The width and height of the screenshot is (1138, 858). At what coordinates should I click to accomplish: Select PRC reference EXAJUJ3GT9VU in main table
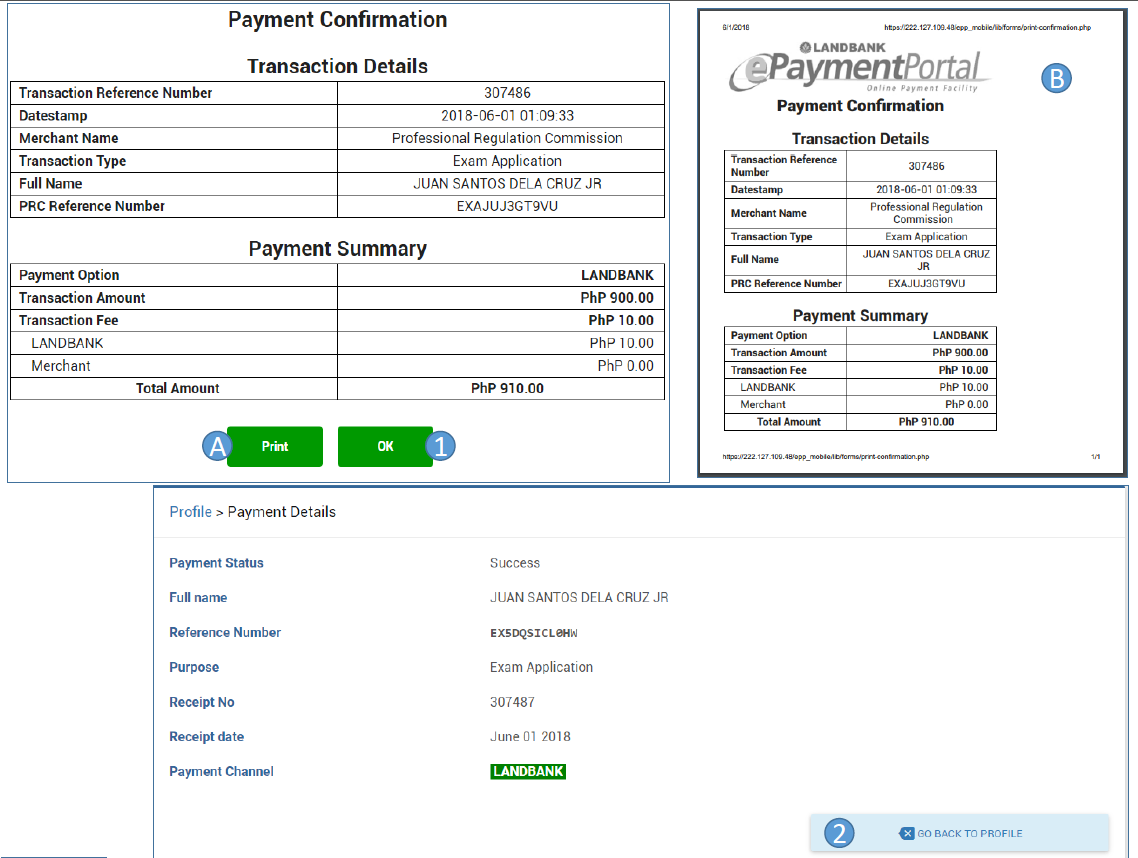(x=507, y=206)
